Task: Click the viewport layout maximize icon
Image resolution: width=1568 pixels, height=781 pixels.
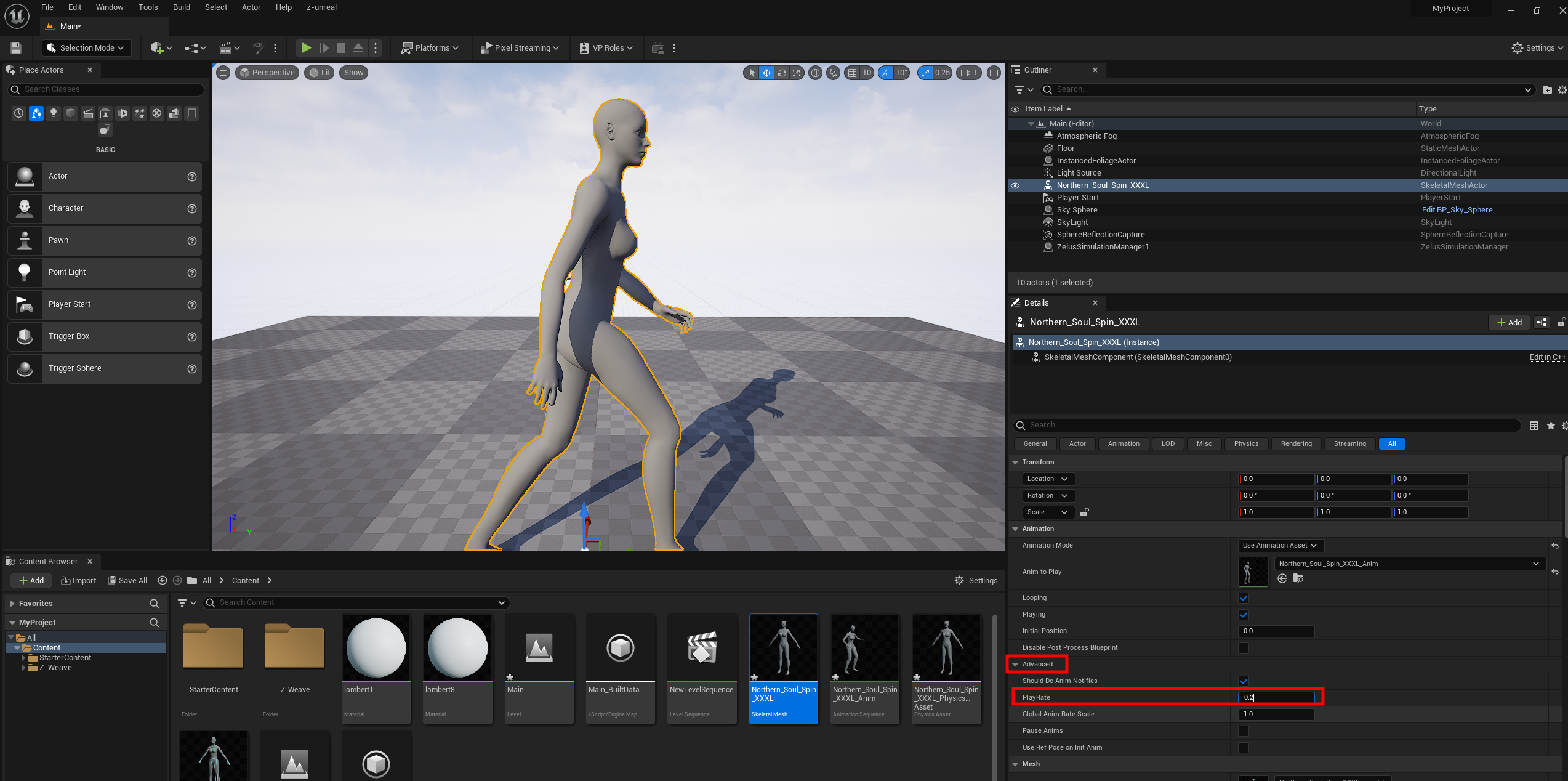Action: [x=994, y=73]
